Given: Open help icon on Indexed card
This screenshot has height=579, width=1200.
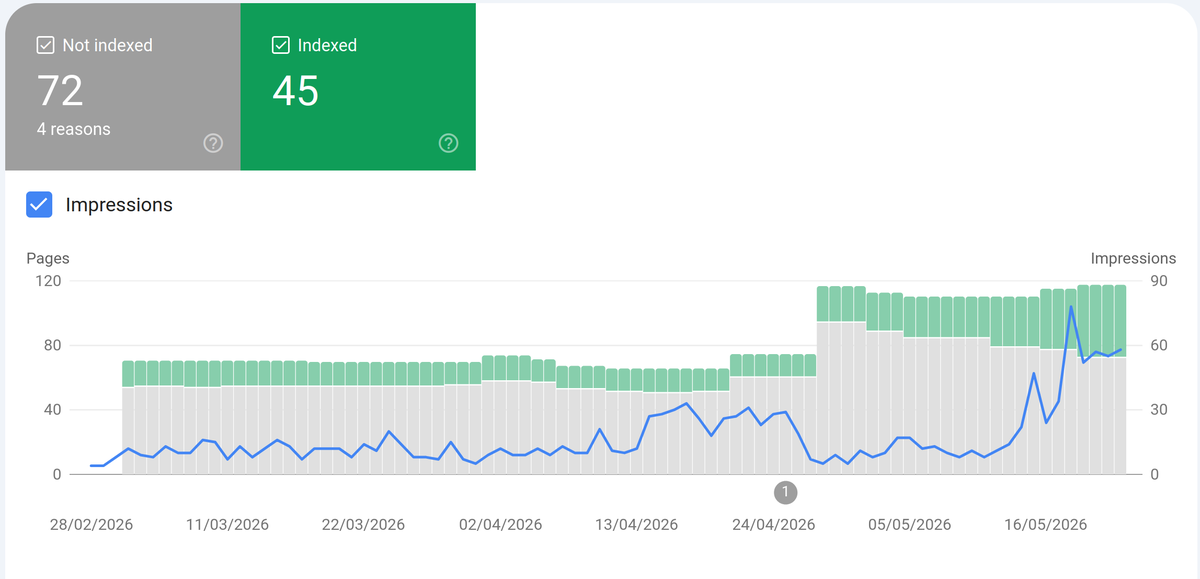Looking at the screenshot, I should tap(449, 143).
